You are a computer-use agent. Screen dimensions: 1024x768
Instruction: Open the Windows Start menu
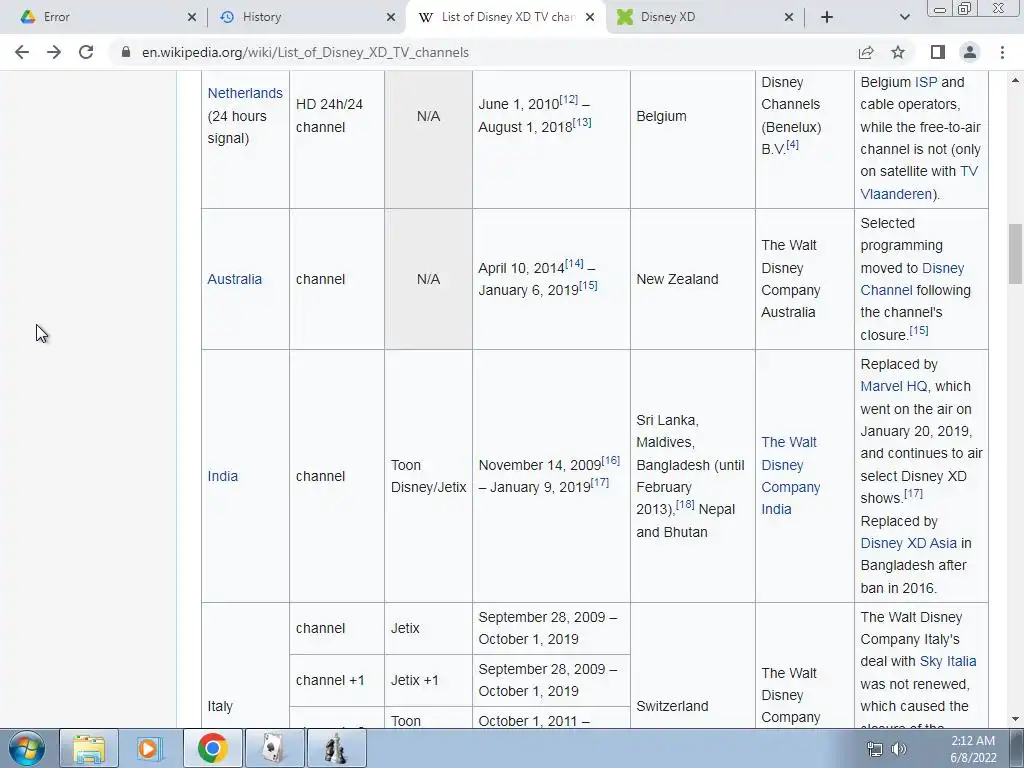tap(27, 748)
